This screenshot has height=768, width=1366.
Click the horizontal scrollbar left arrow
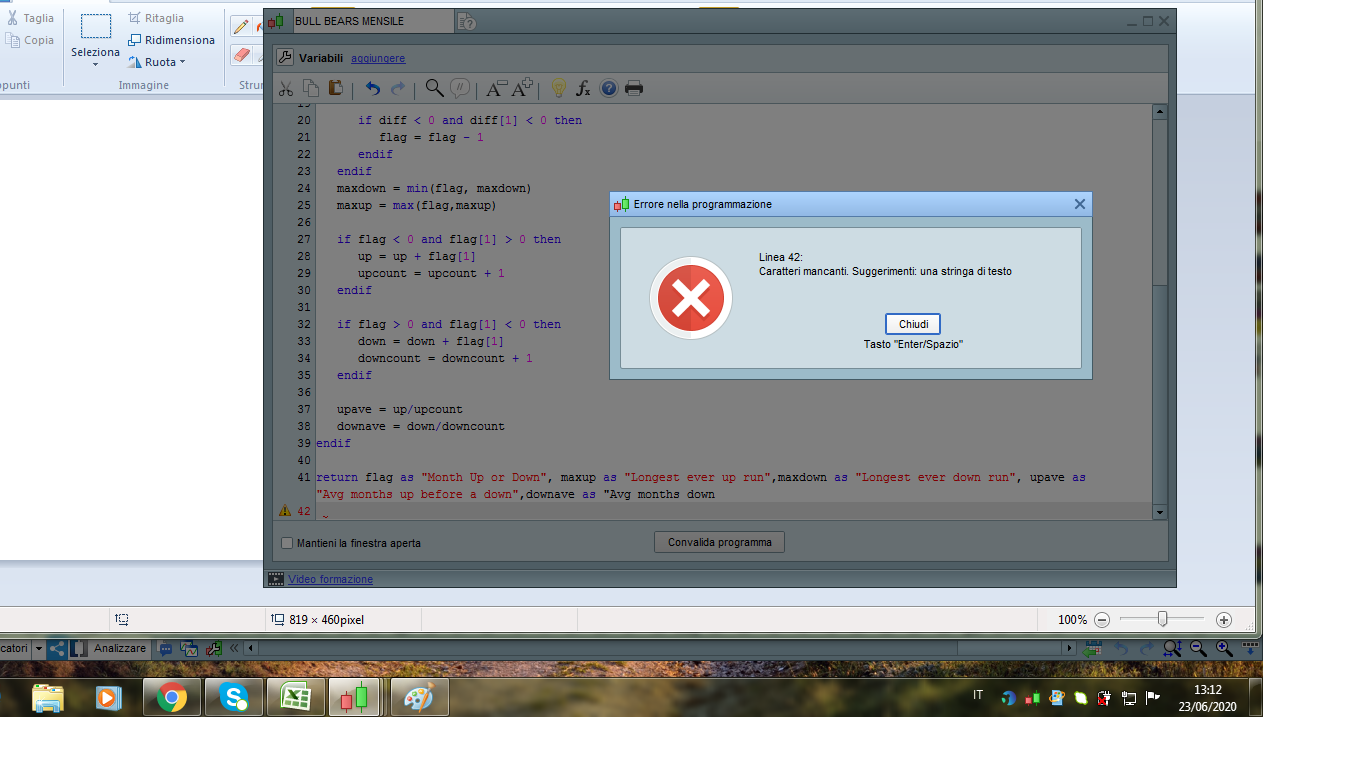(x=251, y=648)
